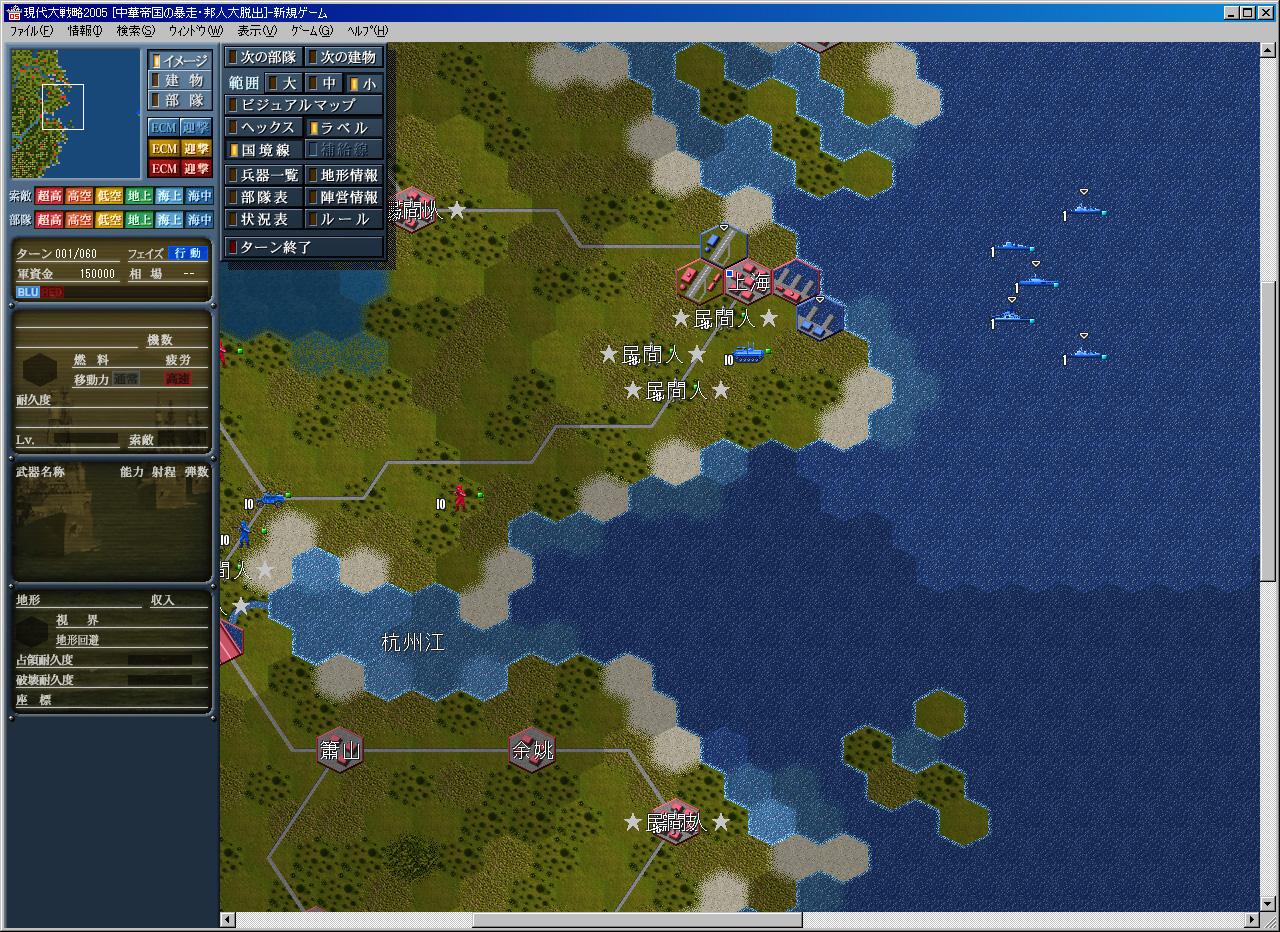
Task: Open the 表示(V) menu
Action: [257, 31]
